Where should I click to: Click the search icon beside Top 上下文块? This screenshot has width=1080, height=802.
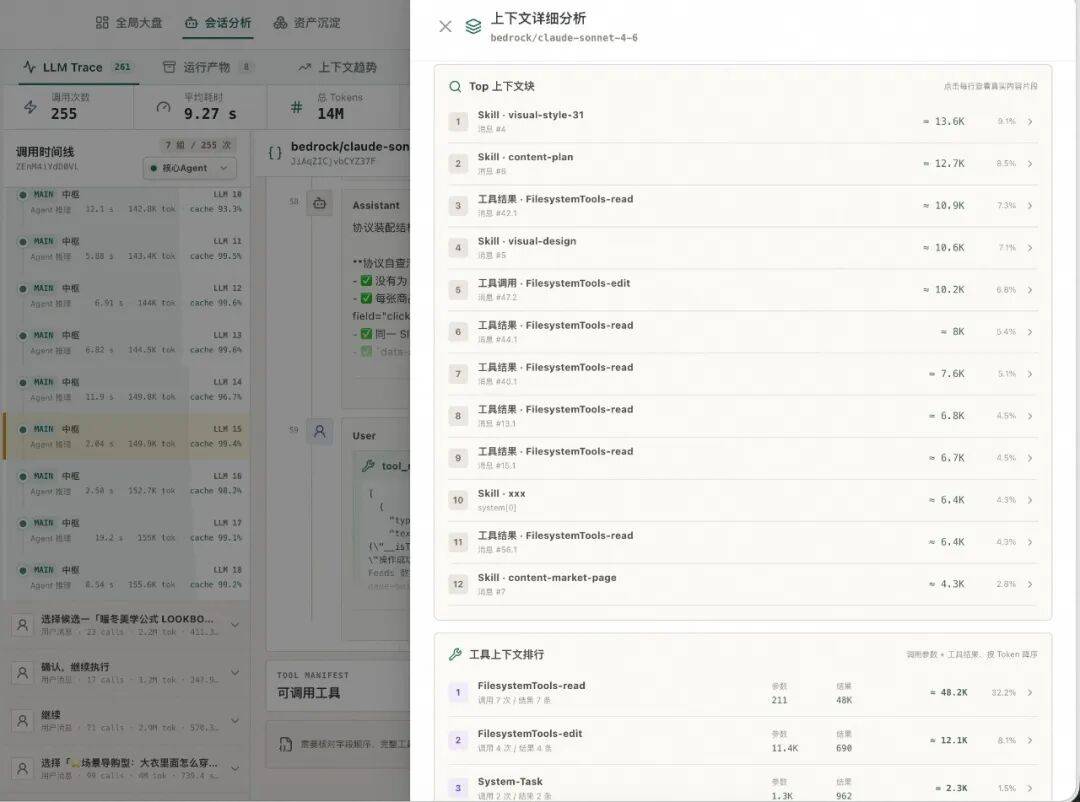pyautogui.click(x=455, y=86)
